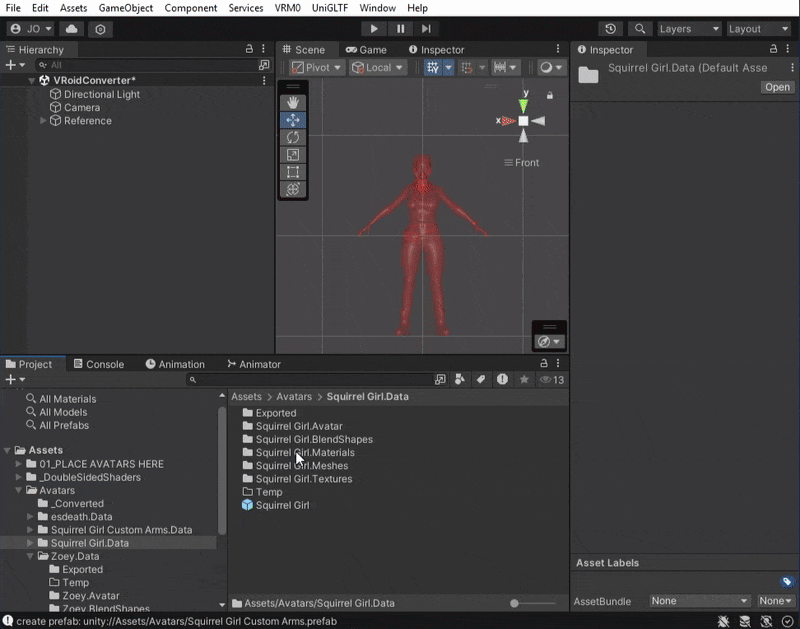Click the favorites star icon
Image resolution: width=800 pixels, height=629 pixels.
coord(524,380)
